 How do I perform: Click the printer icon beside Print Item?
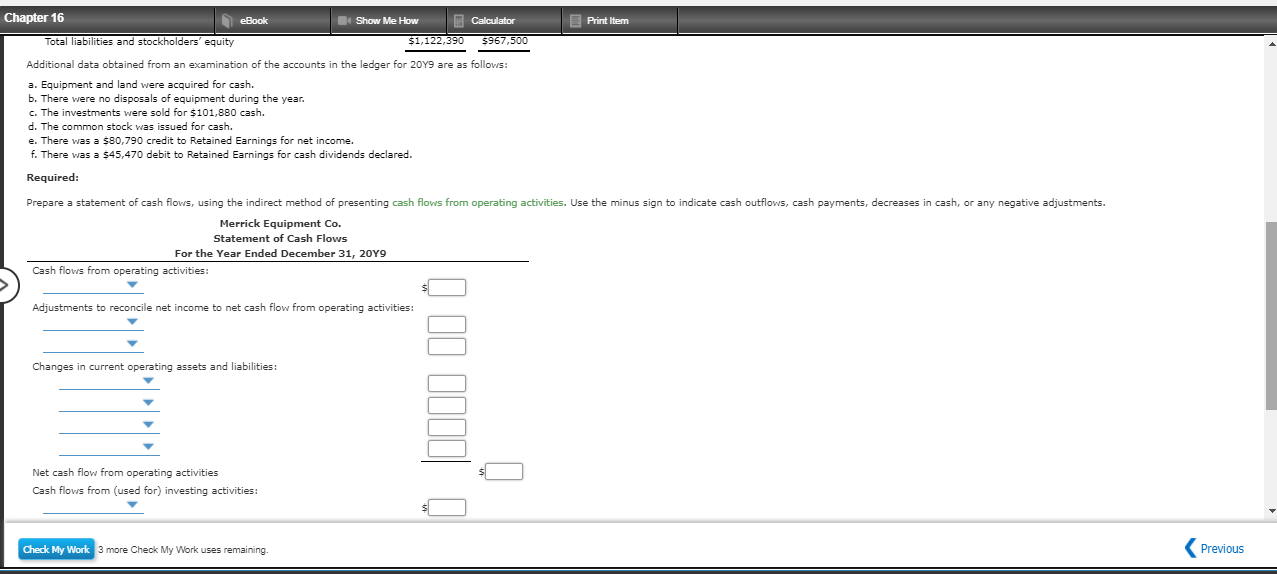[x=576, y=20]
